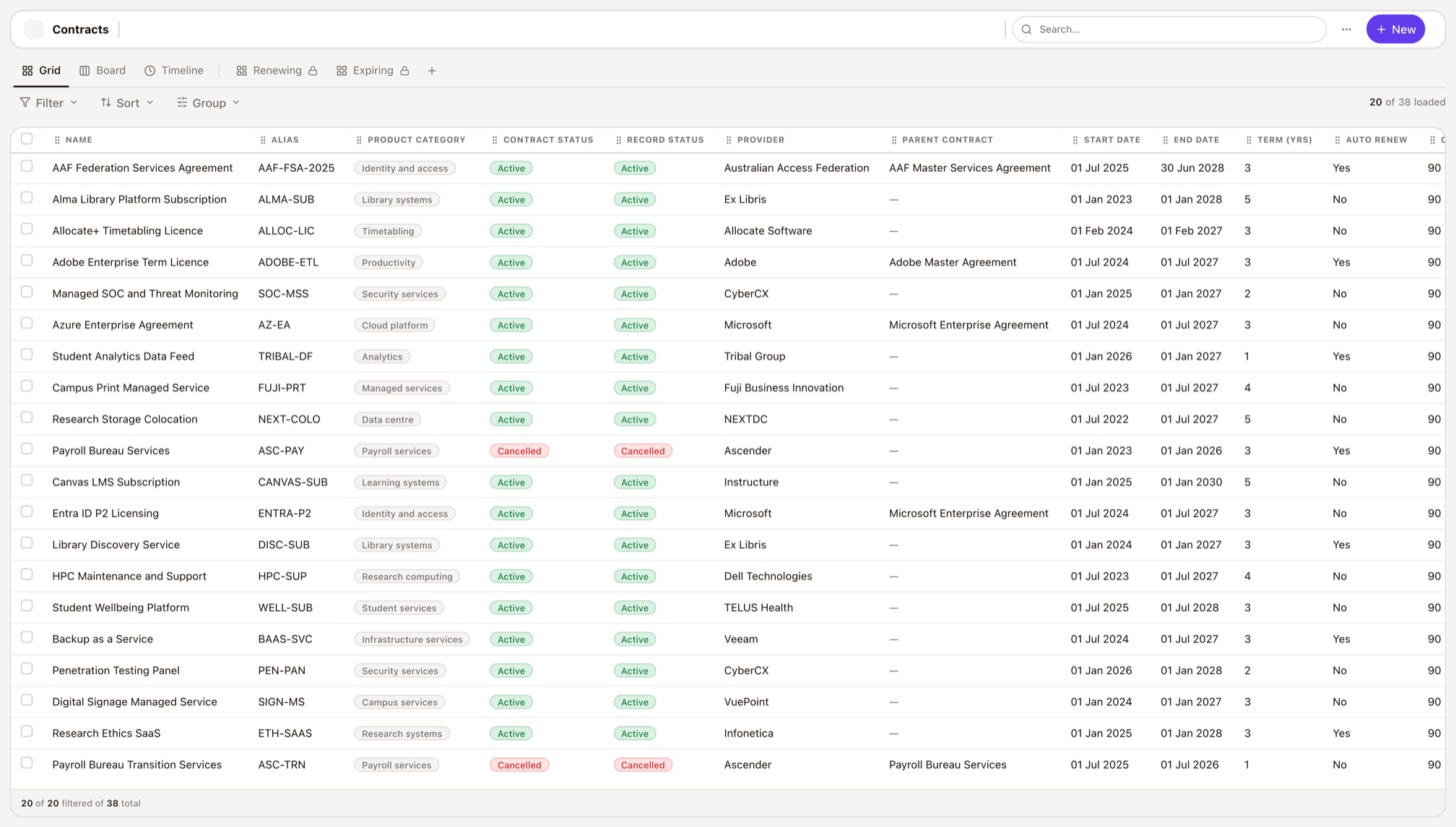Open Identity and access category for AAF-FSA-2025

pos(404,168)
